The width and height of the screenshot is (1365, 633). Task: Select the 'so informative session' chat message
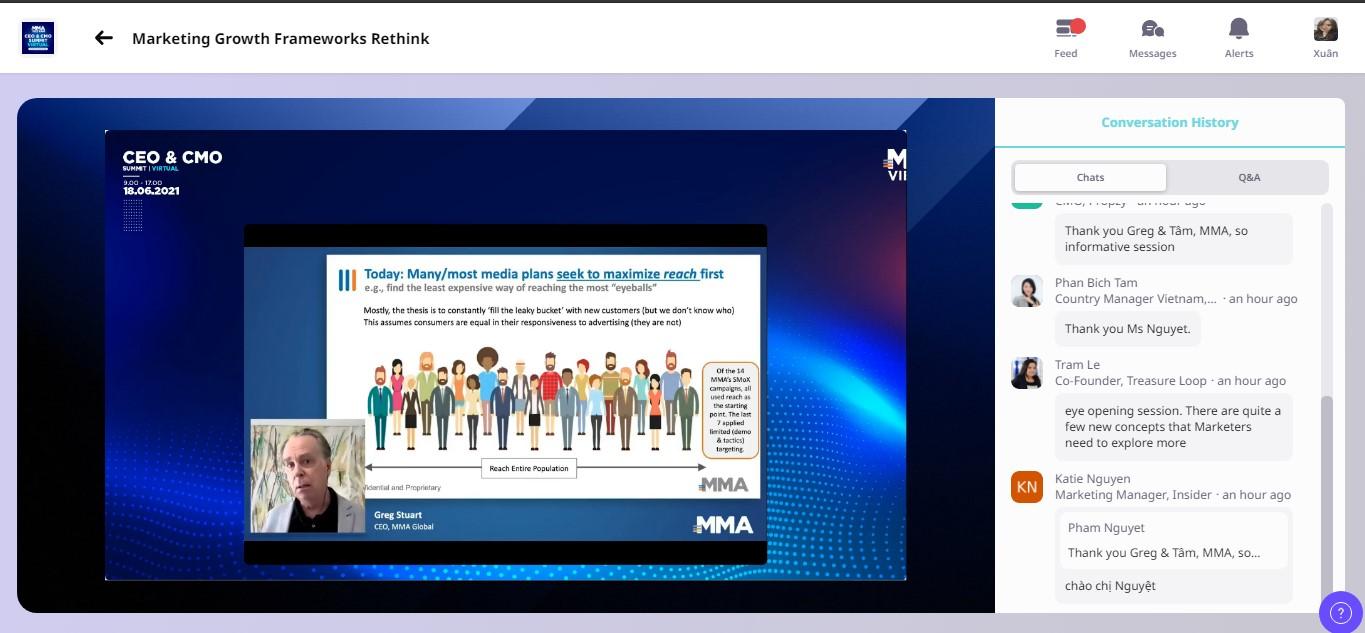point(1173,239)
